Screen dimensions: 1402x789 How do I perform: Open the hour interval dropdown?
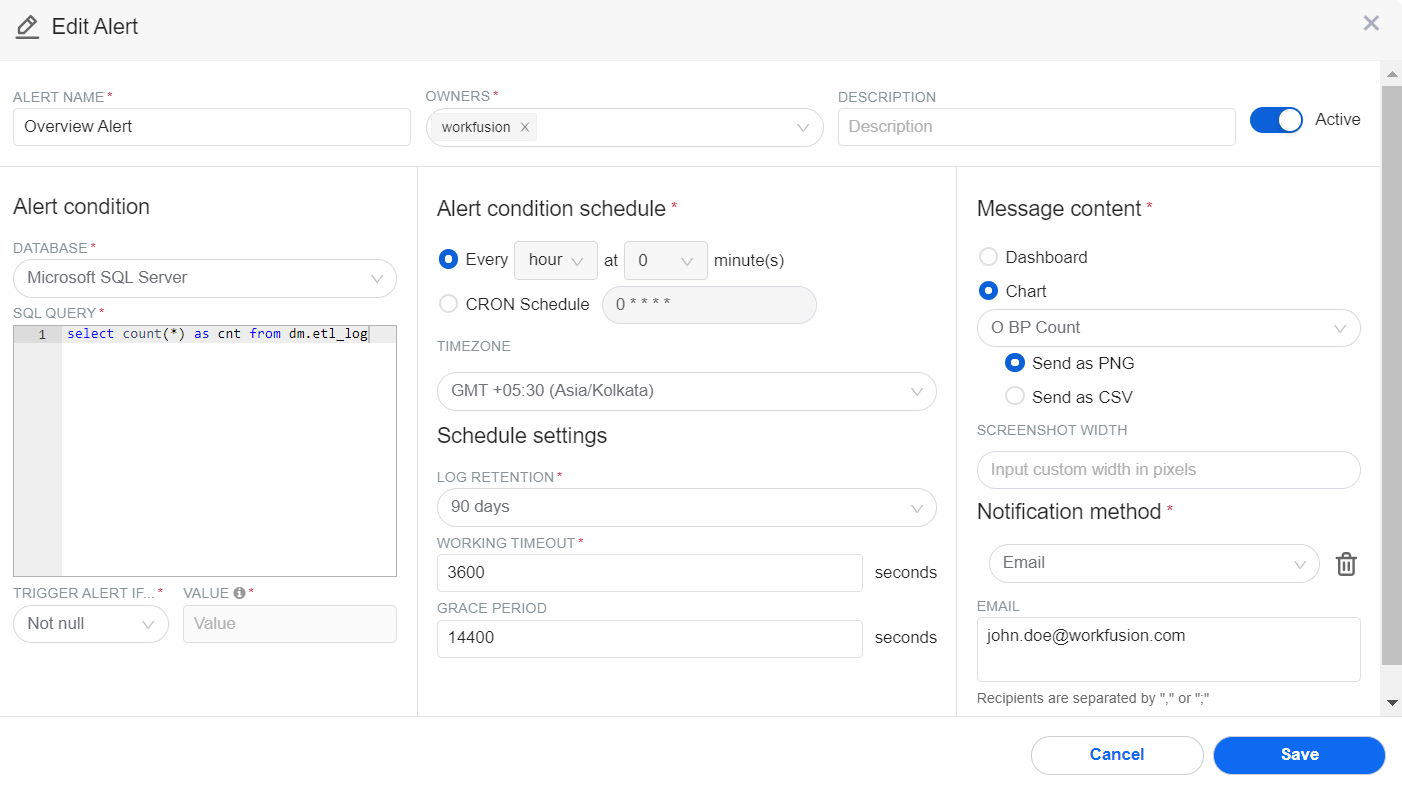(556, 260)
